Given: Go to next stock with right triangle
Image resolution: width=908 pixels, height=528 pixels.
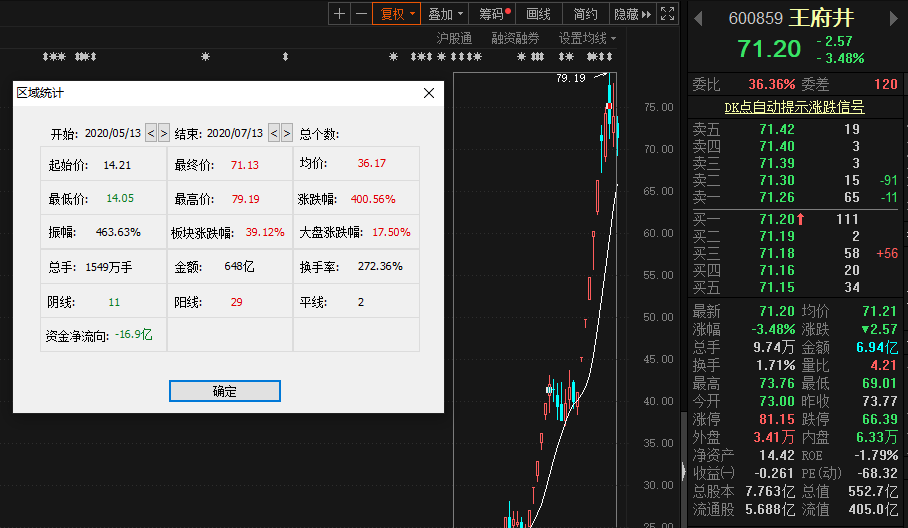Looking at the screenshot, I should click(x=894, y=19).
